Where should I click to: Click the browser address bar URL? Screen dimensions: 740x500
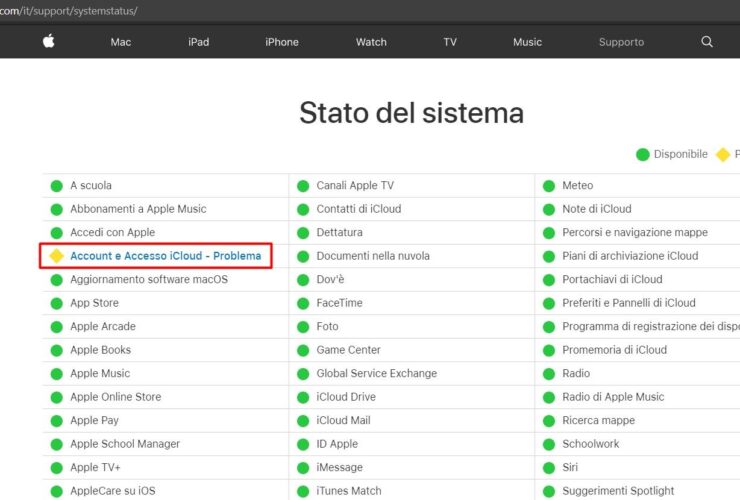point(68,11)
